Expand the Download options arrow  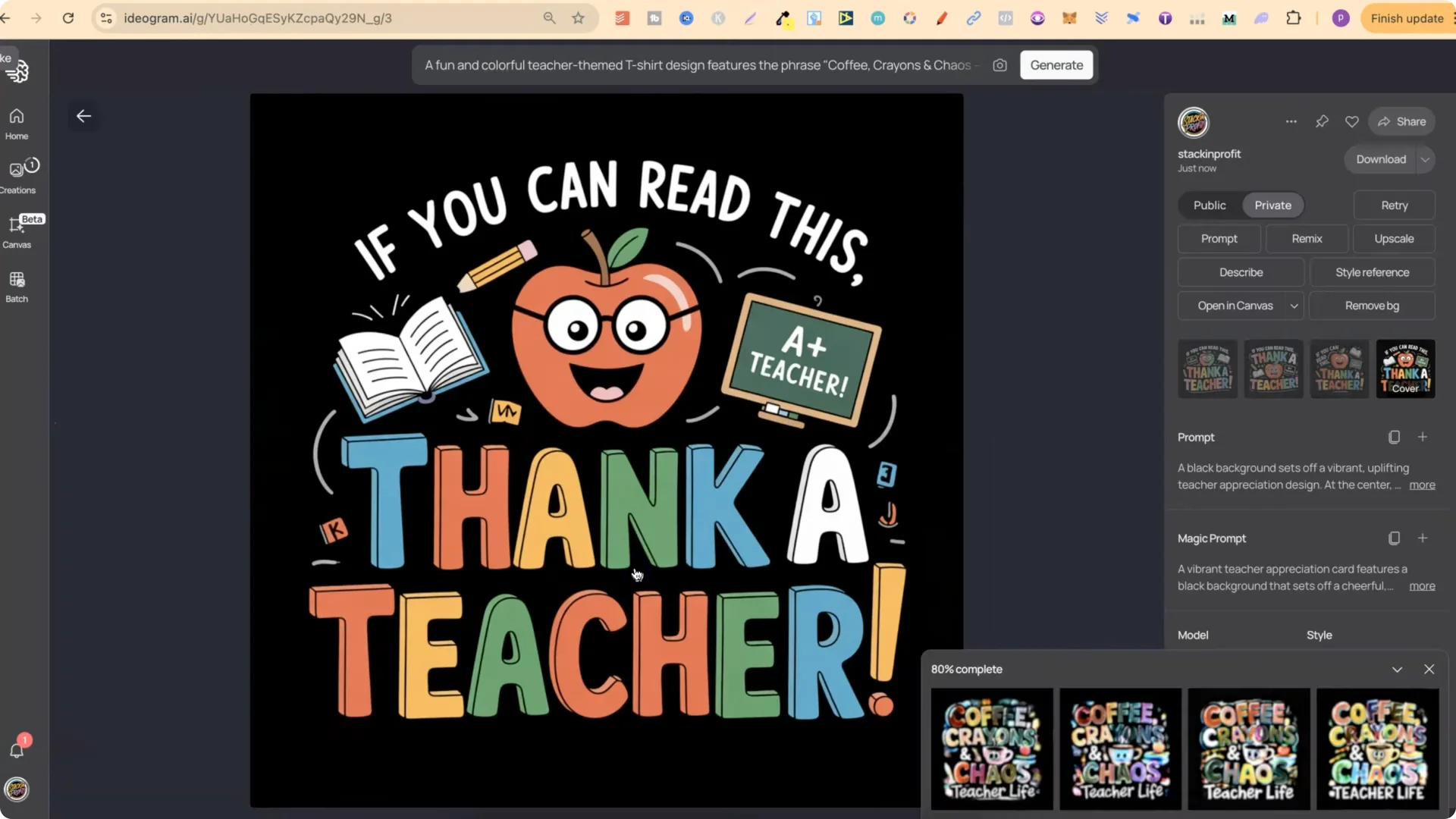point(1425,159)
